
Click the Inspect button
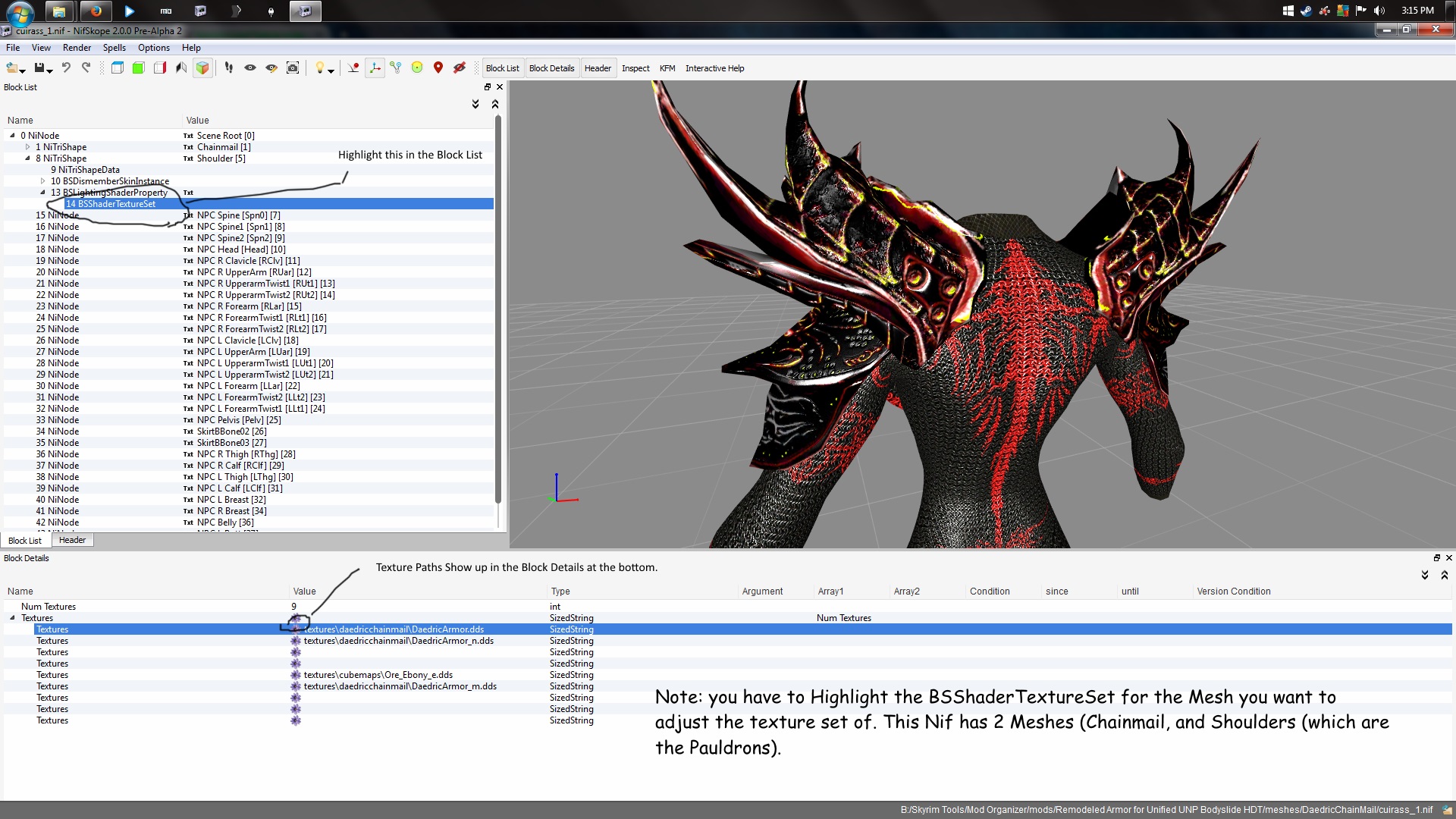tap(635, 68)
